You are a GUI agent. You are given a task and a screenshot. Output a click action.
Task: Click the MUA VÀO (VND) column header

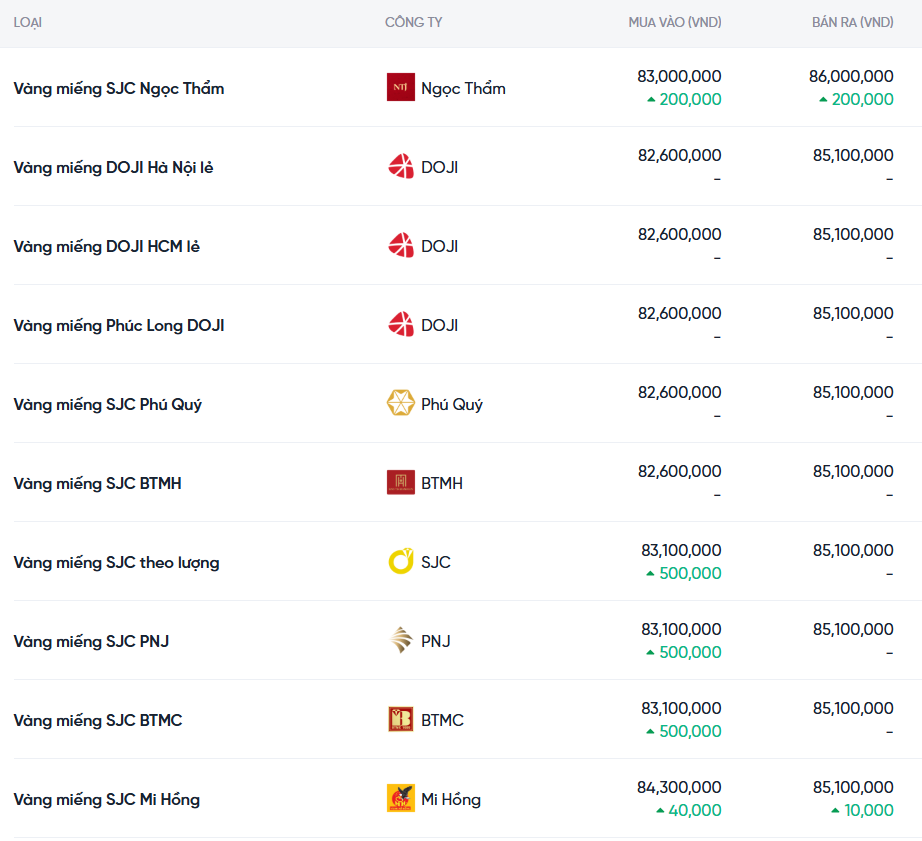click(675, 22)
